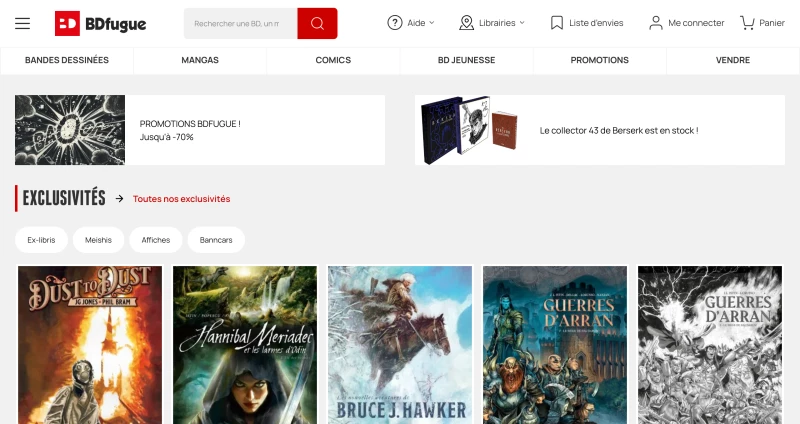Open black-and-white Guerres d'Arran cover

click(710, 345)
